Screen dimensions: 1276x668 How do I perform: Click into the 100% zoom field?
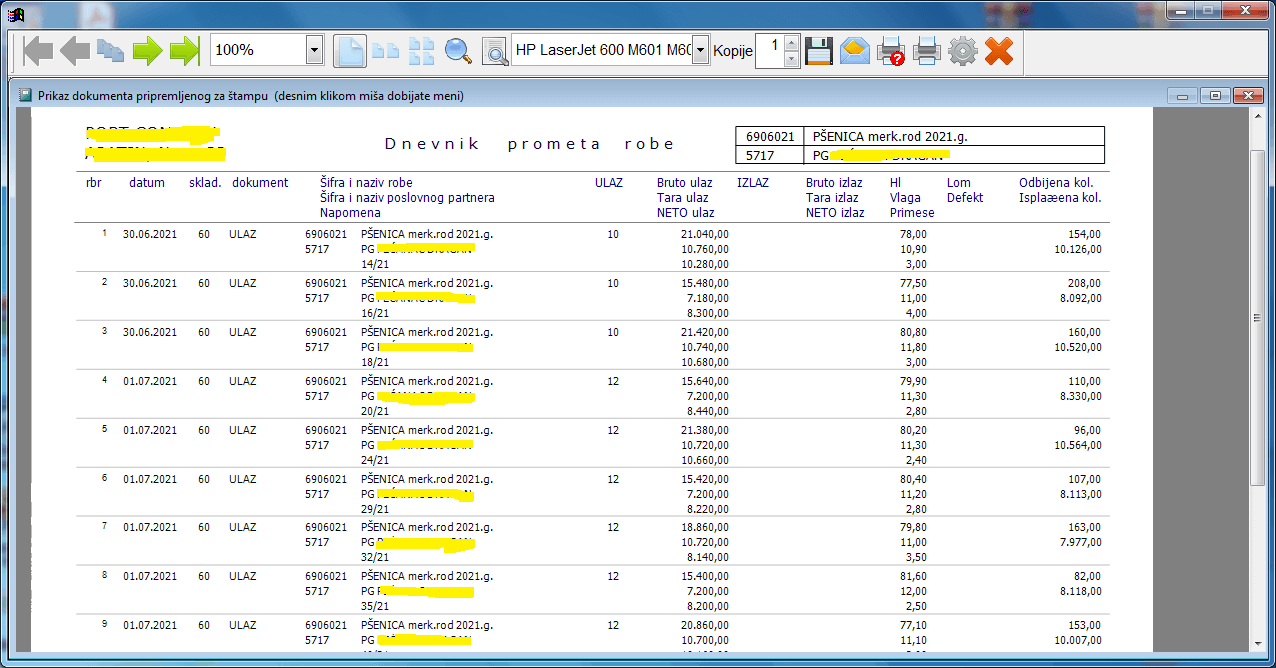[258, 50]
